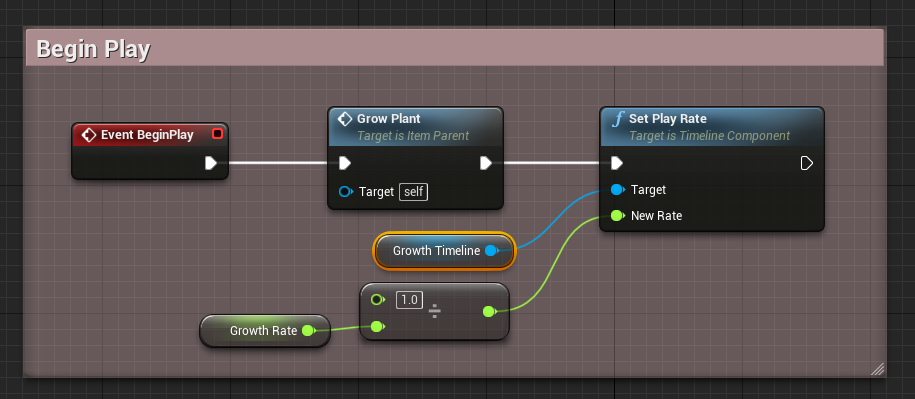Screen dimensions: 915x399
Task: Select the Growth Timeline variable node
Action: pyautogui.click(x=444, y=251)
